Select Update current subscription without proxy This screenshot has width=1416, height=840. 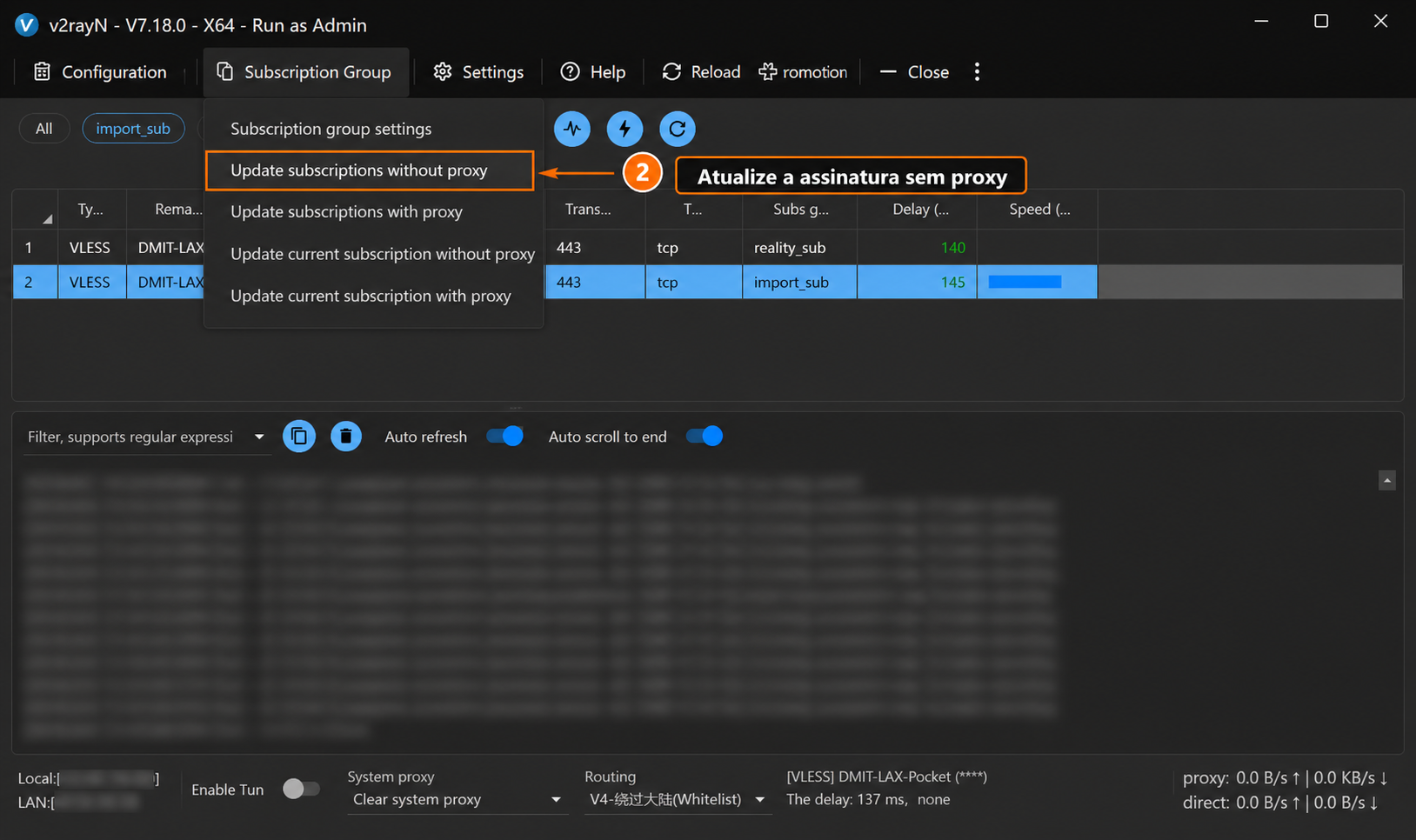pyautogui.click(x=374, y=254)
